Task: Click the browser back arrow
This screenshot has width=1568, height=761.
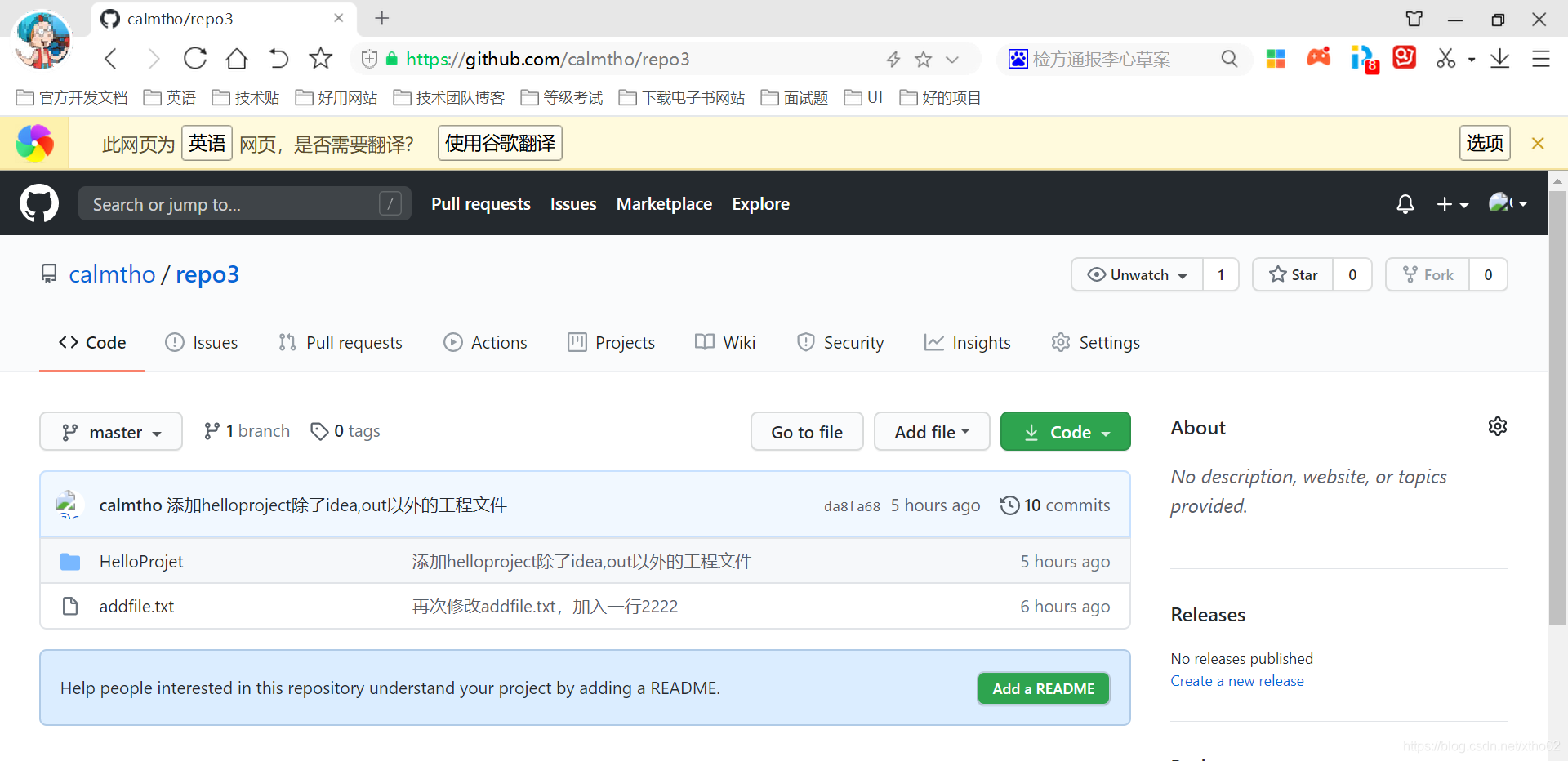Action: (x=112, y=59)
